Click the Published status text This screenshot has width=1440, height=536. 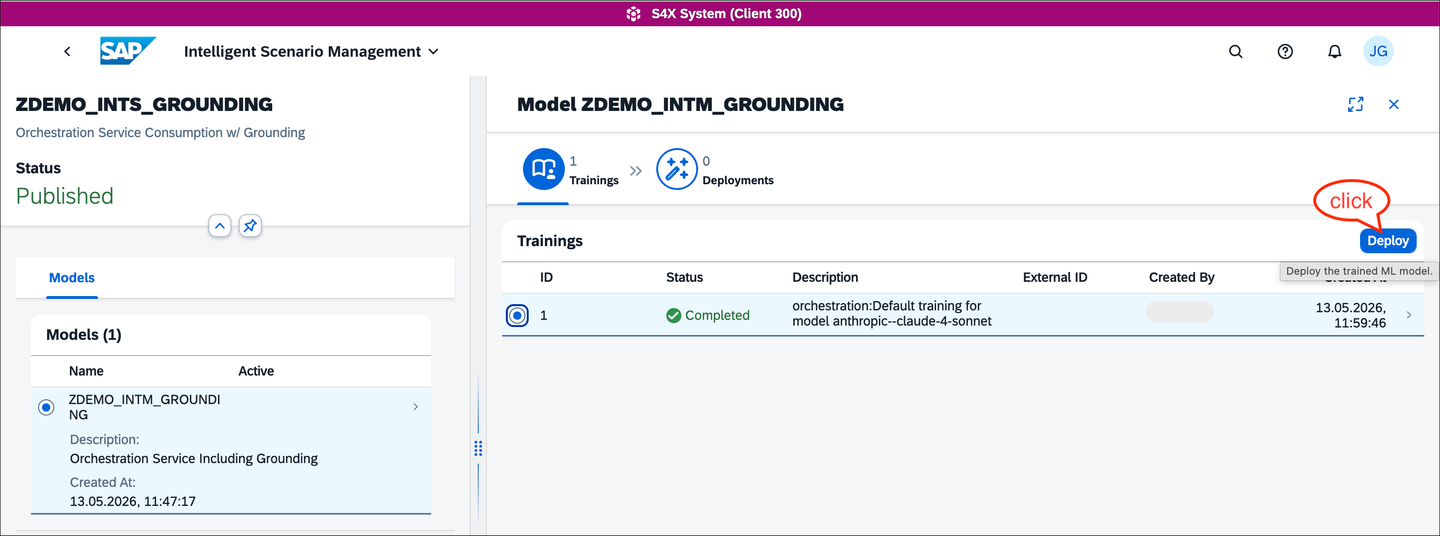point(65,196)
